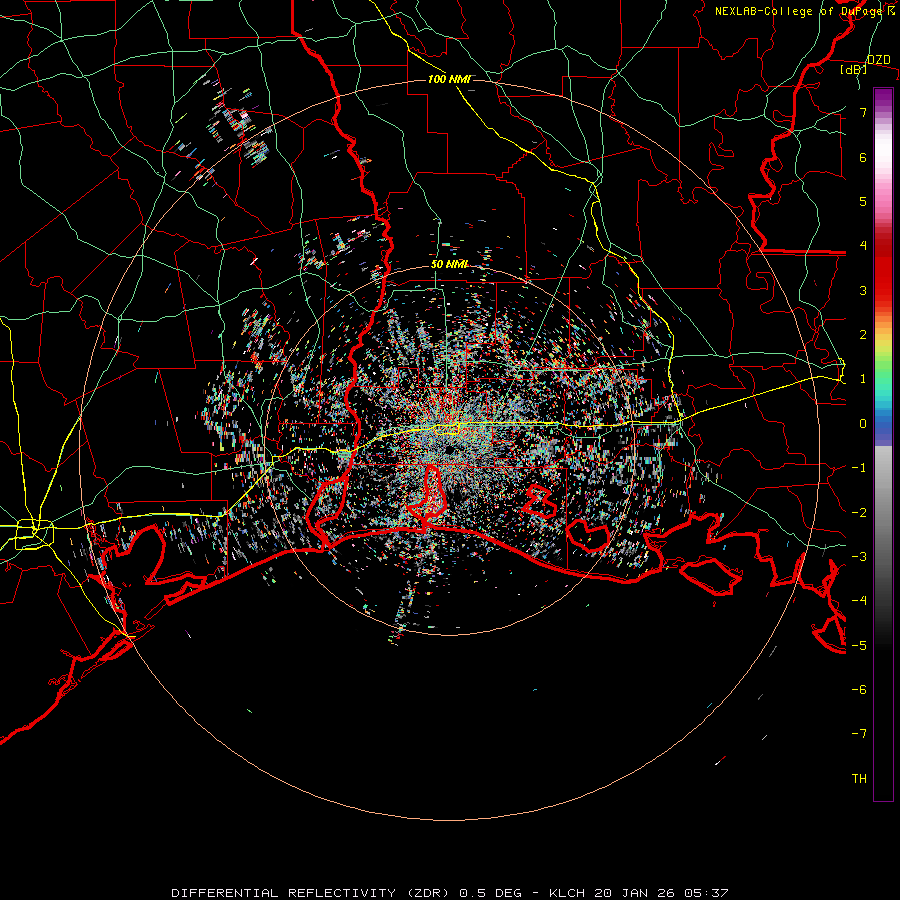The height and width of the screenshot is (900, 900).
Task: Click the "-2" scale value label
Action: pyautogui.click(x=859, y=512)
